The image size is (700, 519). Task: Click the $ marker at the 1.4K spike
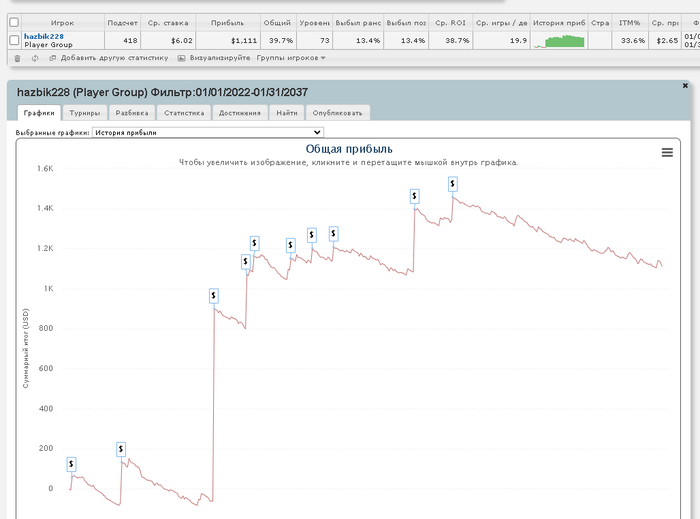pos(414,196)
